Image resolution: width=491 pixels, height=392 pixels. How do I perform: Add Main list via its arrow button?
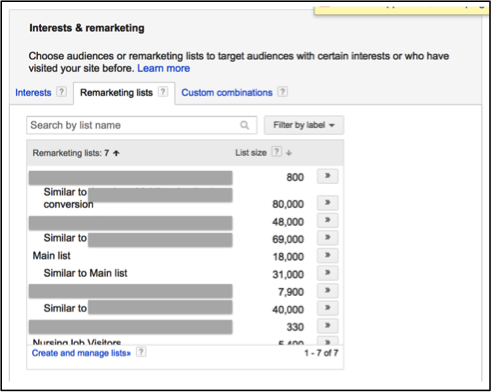pyautogui.click(x=328, y=255)
